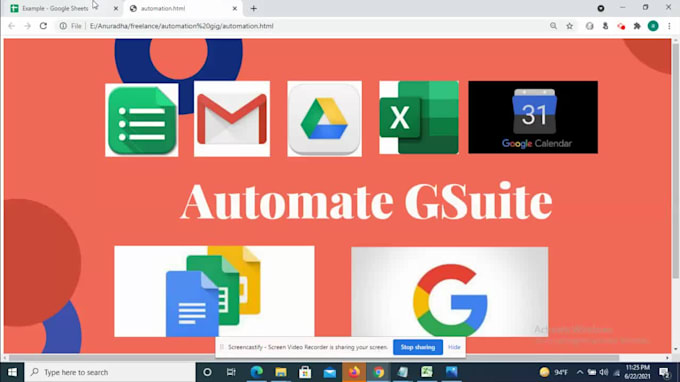Open the Google Calendar tile
This screenshot has width=680, height=382.
(533, 117)
